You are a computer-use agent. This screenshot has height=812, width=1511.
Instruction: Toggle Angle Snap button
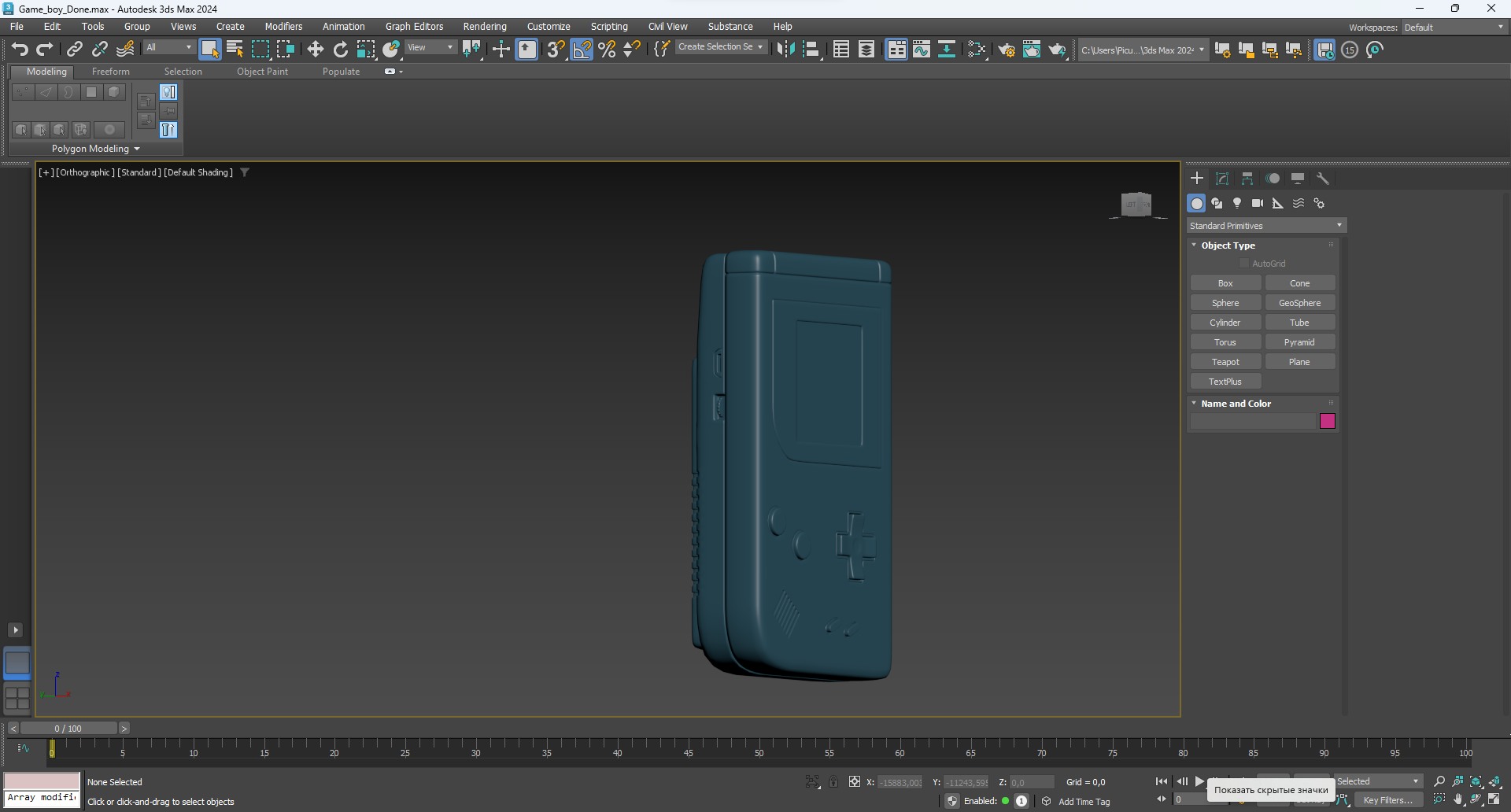click(x=582, y=50)
